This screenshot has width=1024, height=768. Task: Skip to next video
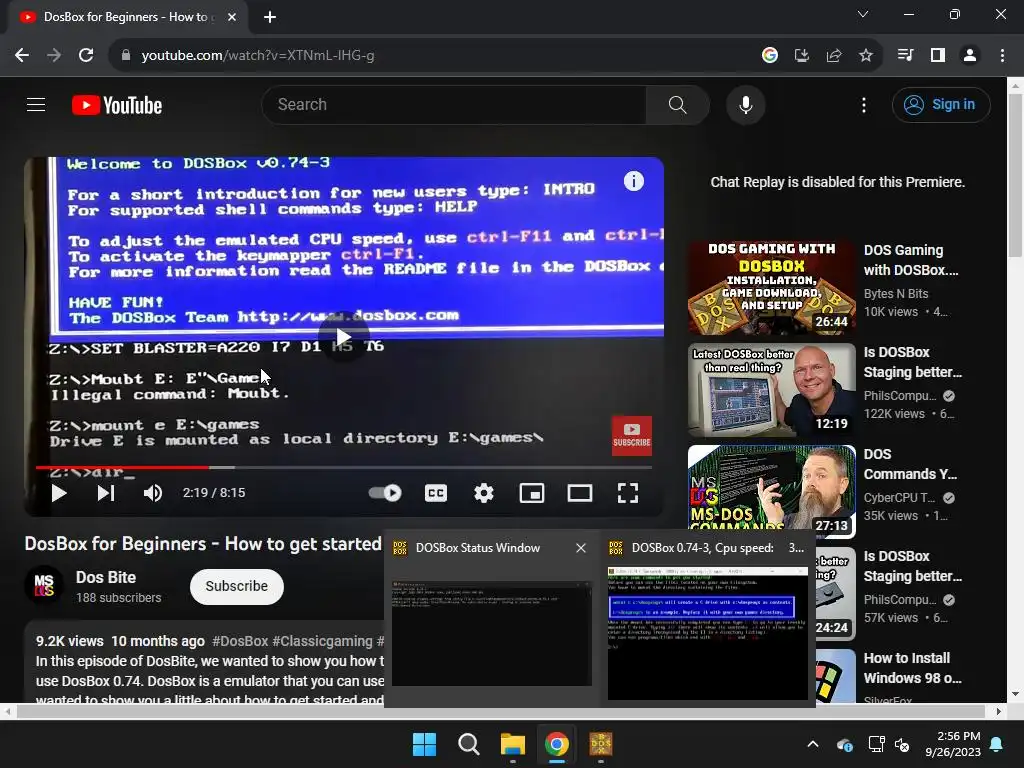pyautogui.click(x=106, y=493)
